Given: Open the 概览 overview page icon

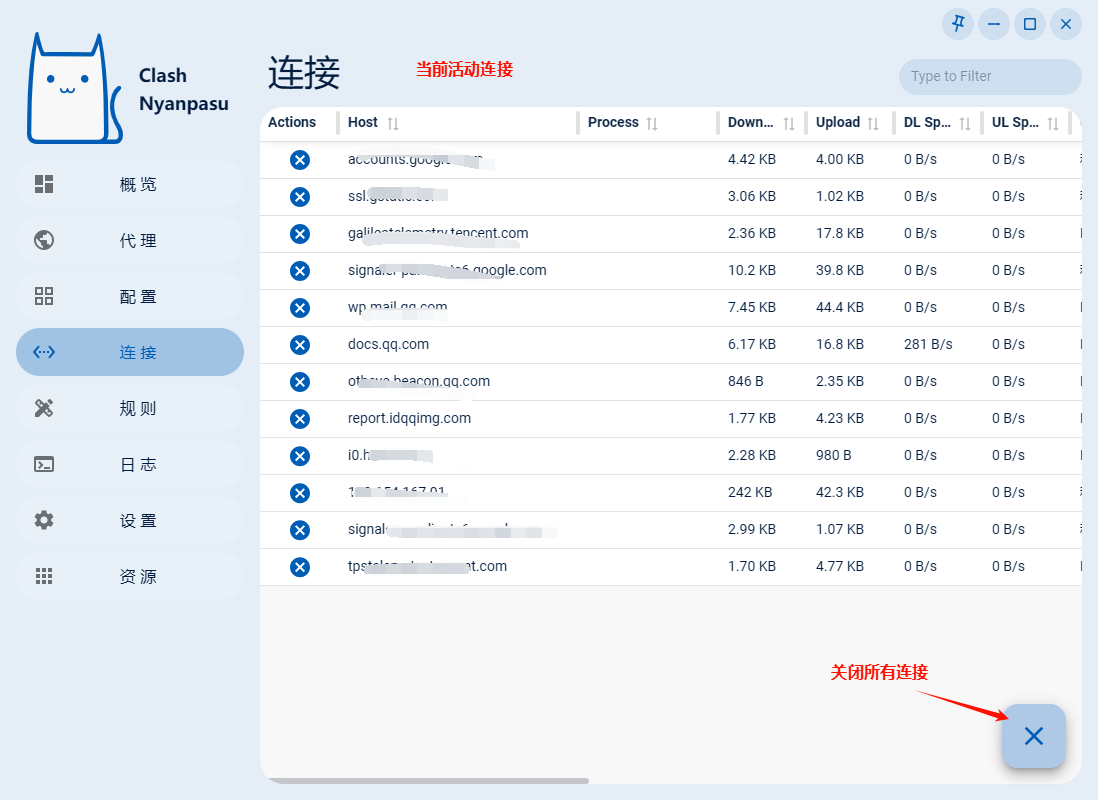Looking at the screenshot, I should tap(44, 184).
